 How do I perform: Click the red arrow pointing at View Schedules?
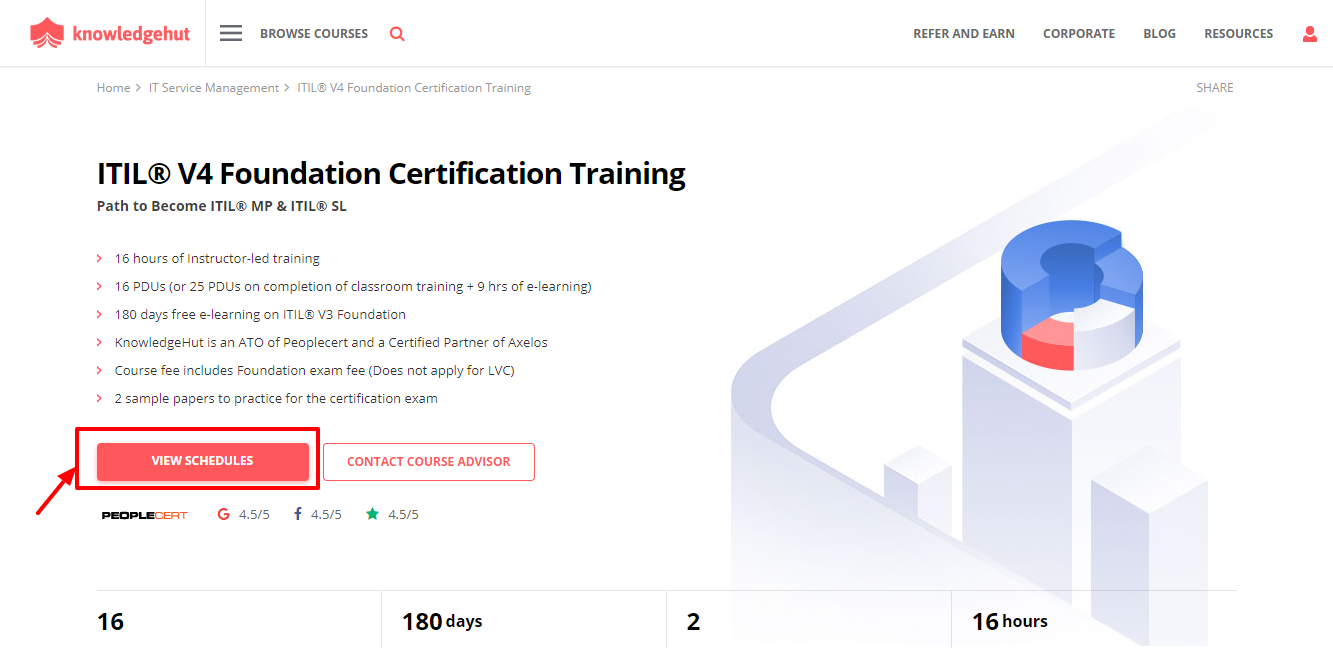coord(55,492)
